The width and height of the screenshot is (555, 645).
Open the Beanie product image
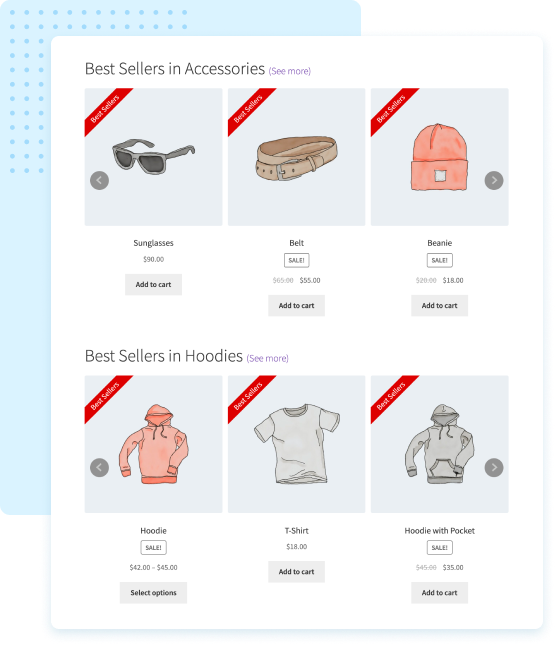coord(439,157)
